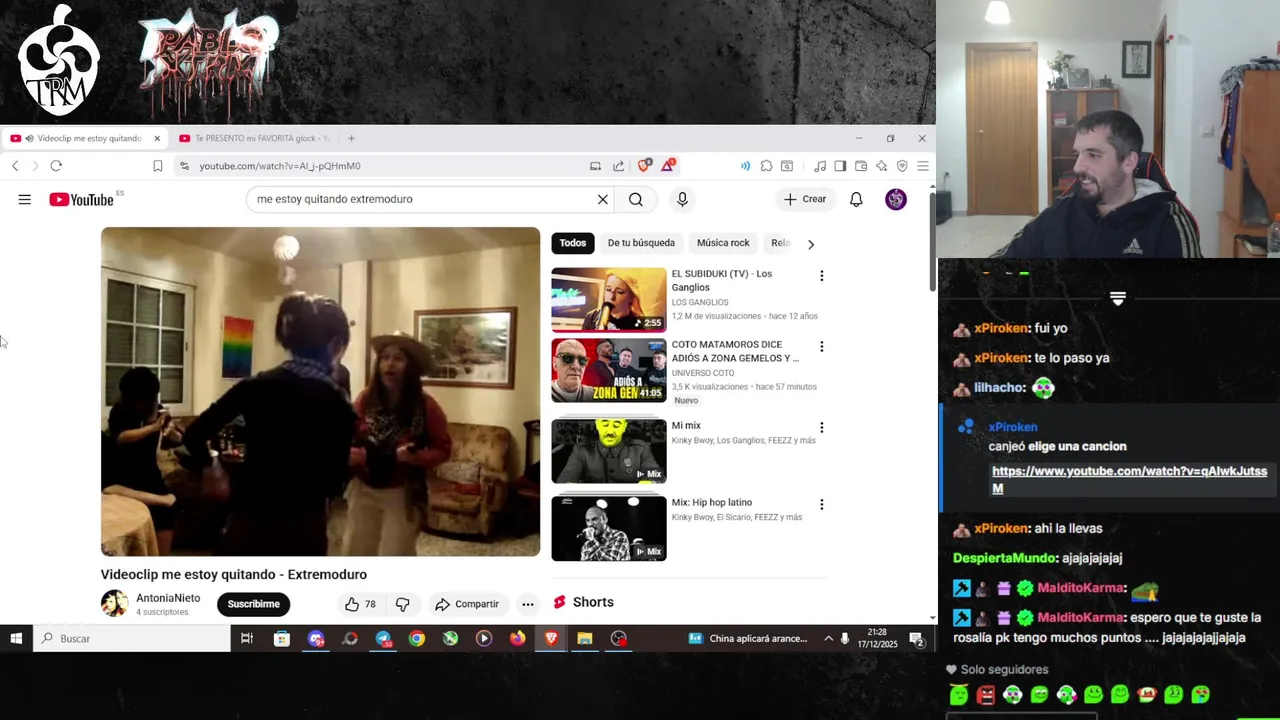
Task: Open the browser main menu
Action: pos(922,166)
